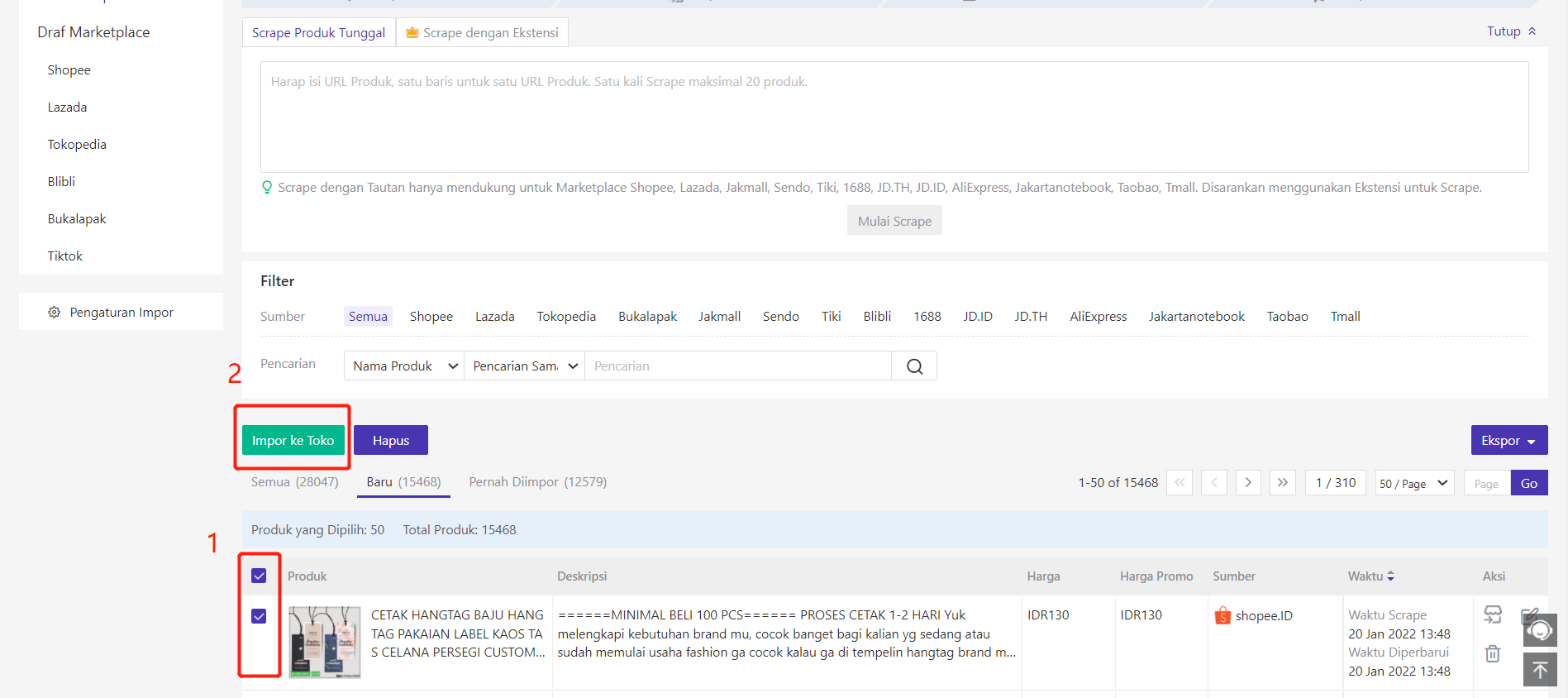Click the import-to-store icon in Aksi column
Screen dimensions: 1568x698
[1492, 614]
